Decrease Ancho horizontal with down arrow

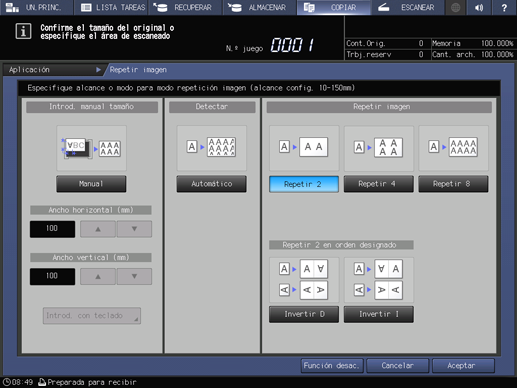[x=134, y=229]
